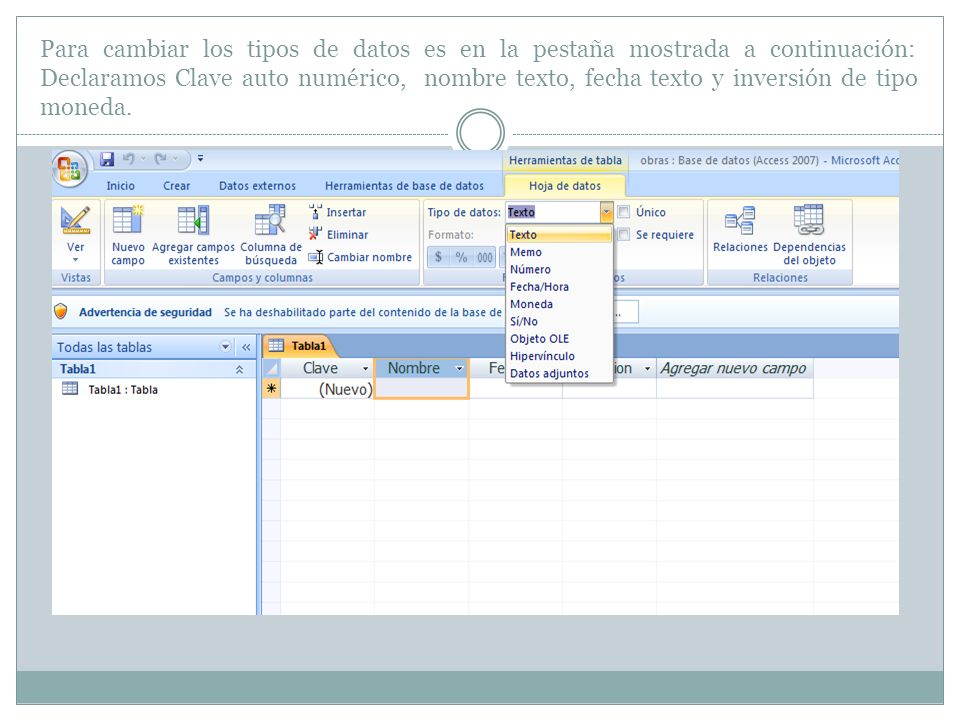Open the Relaciones window

tap(740, 230)
